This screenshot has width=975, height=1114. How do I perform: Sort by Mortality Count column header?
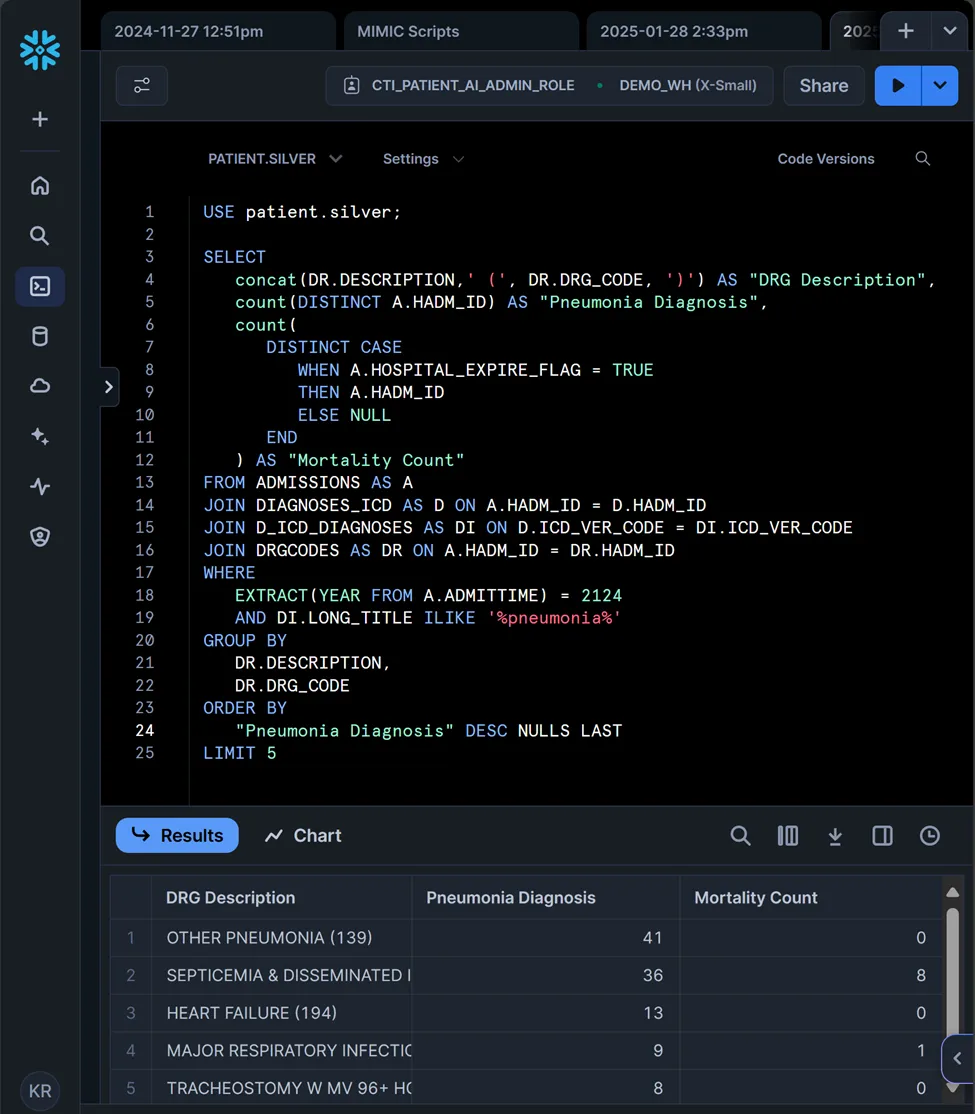(x=811, y=897)
